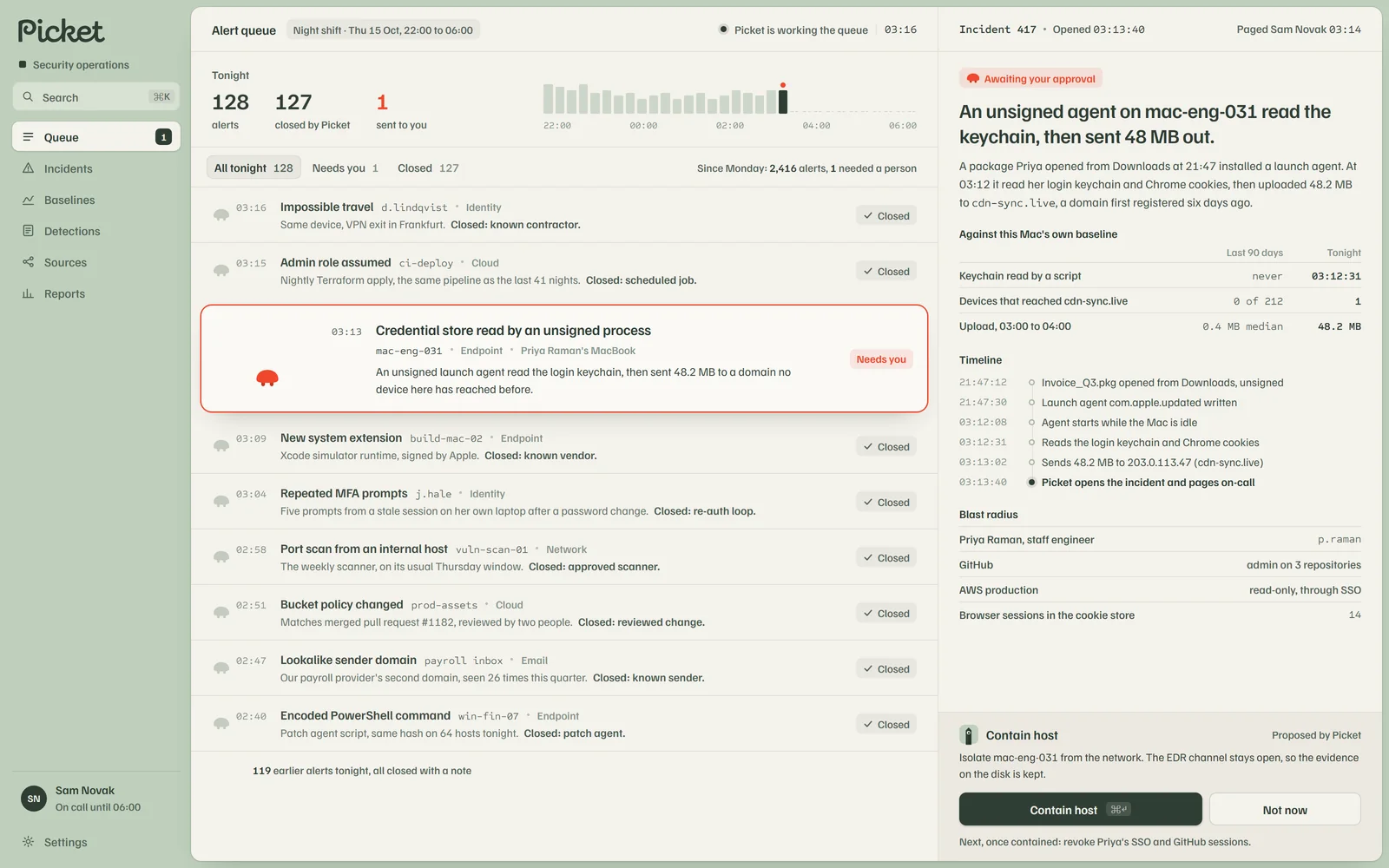Click Closed status on Bucket policy changed row
1389x868 pixels.
[885, 613]
